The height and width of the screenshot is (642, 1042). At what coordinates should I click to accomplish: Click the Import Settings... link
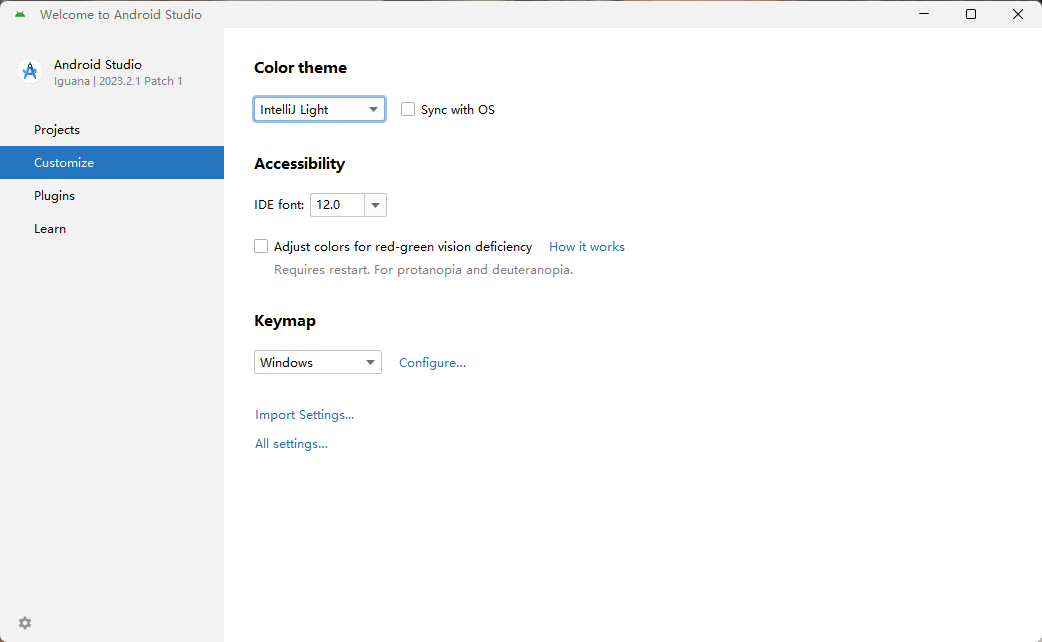(x=304, y=415)
